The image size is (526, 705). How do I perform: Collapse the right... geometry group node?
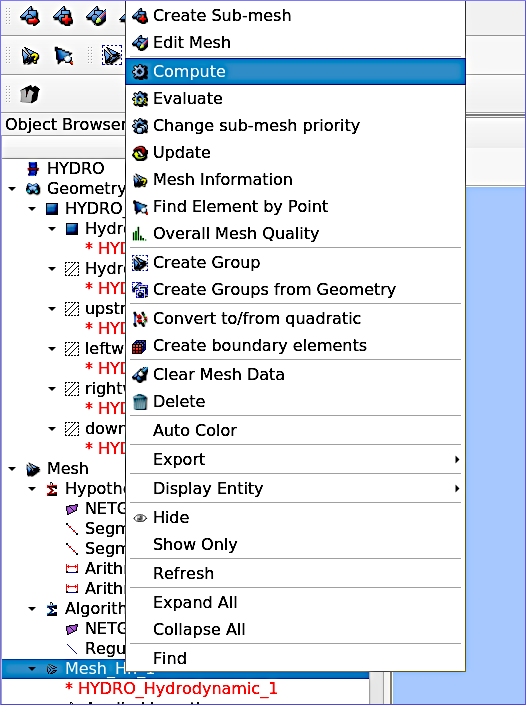[52, 388]
